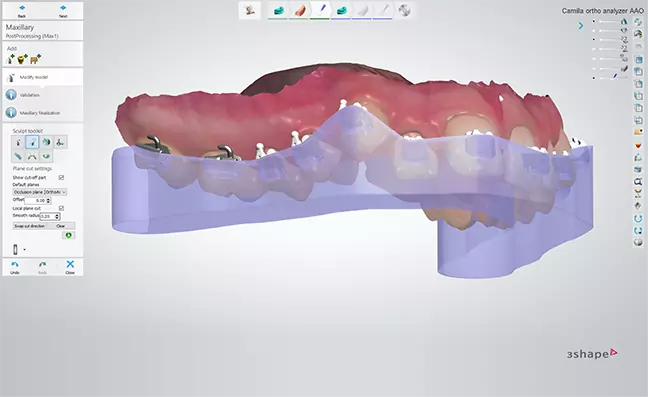The image size is (648, 397).
Task: Toggle the Show cut-off part checkbox
Action: pos(61,177)
